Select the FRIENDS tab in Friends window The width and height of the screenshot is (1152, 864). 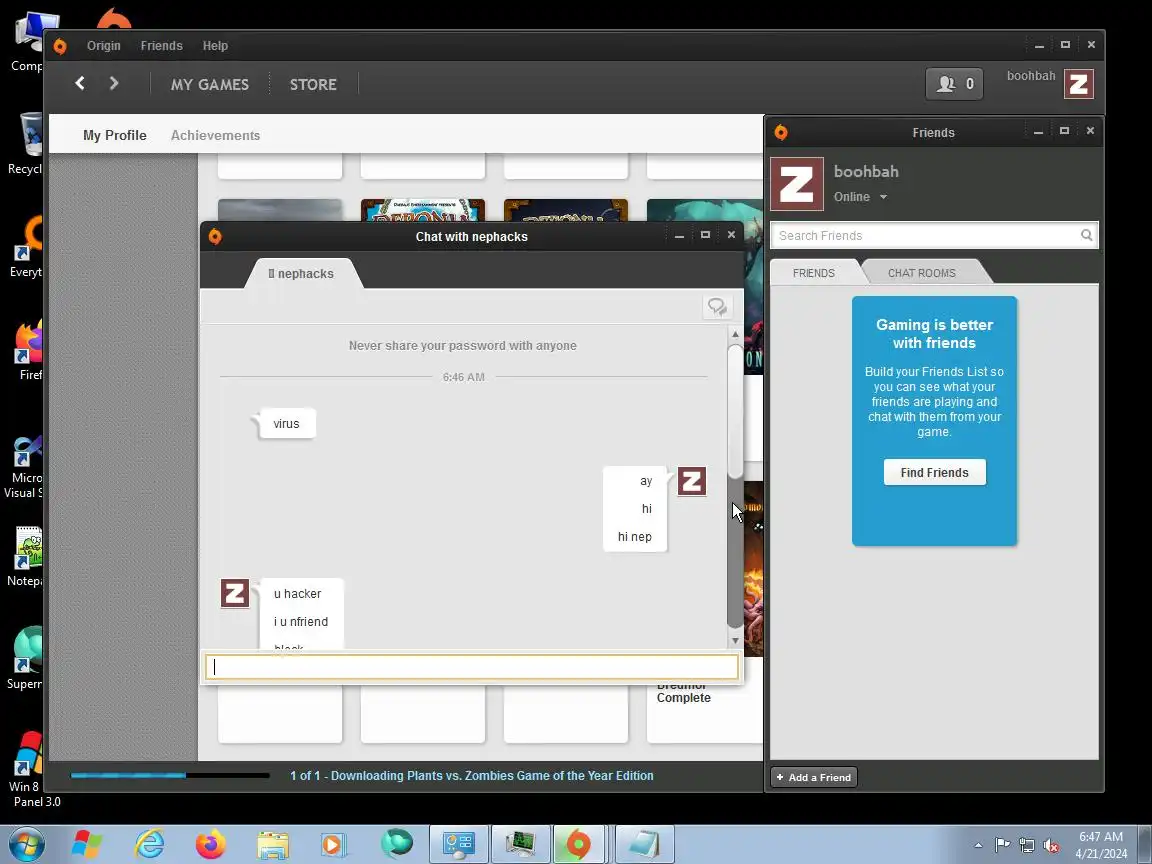click(814, 273)
